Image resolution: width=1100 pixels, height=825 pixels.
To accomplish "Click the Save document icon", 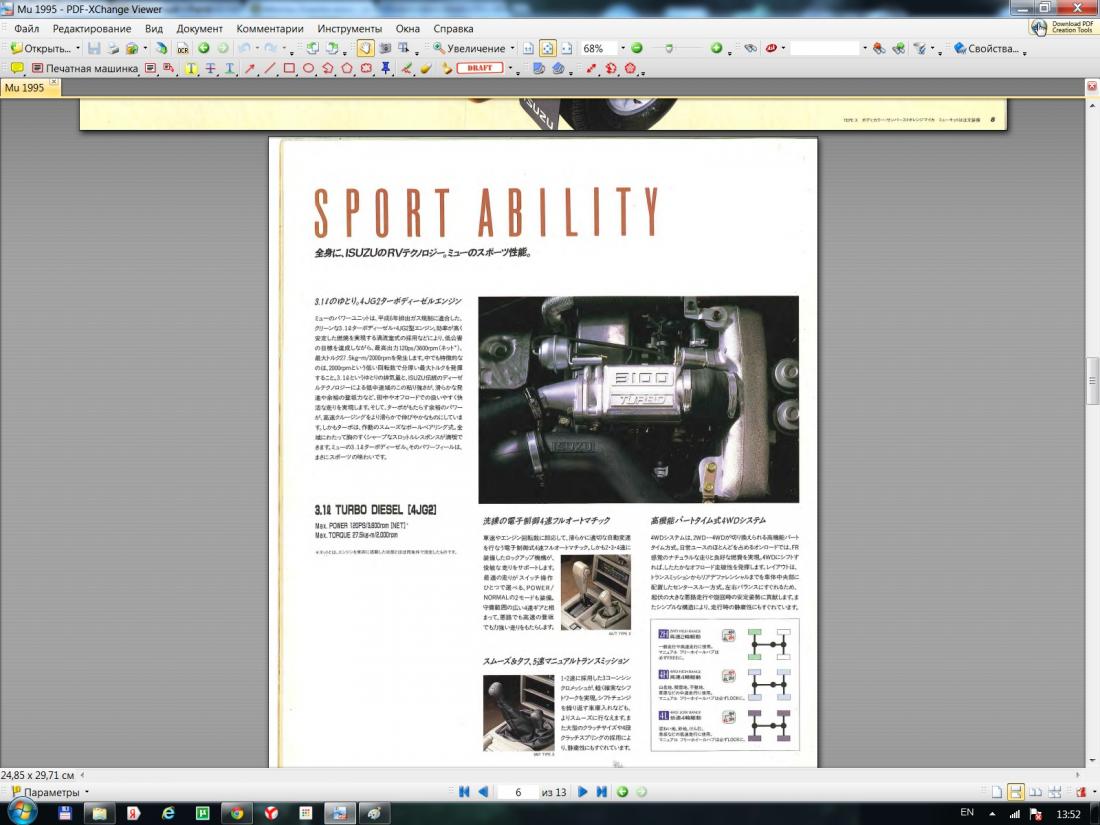I will tap(94, 48).
